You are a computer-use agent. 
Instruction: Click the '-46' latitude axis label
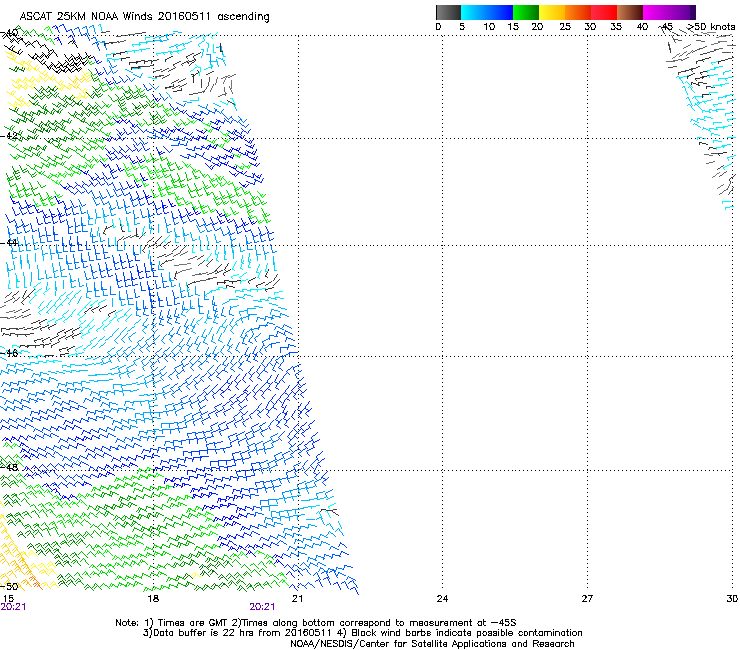(x=9, y=353)
